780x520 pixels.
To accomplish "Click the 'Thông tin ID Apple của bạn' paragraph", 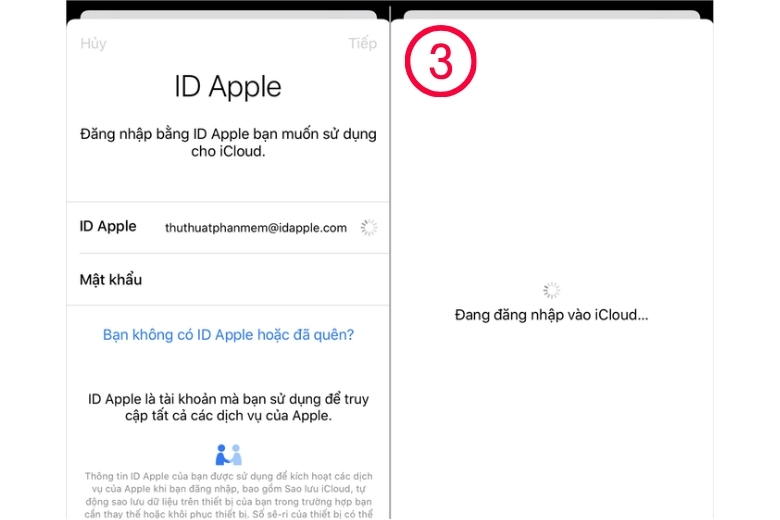I will click(x=228, y=495).
